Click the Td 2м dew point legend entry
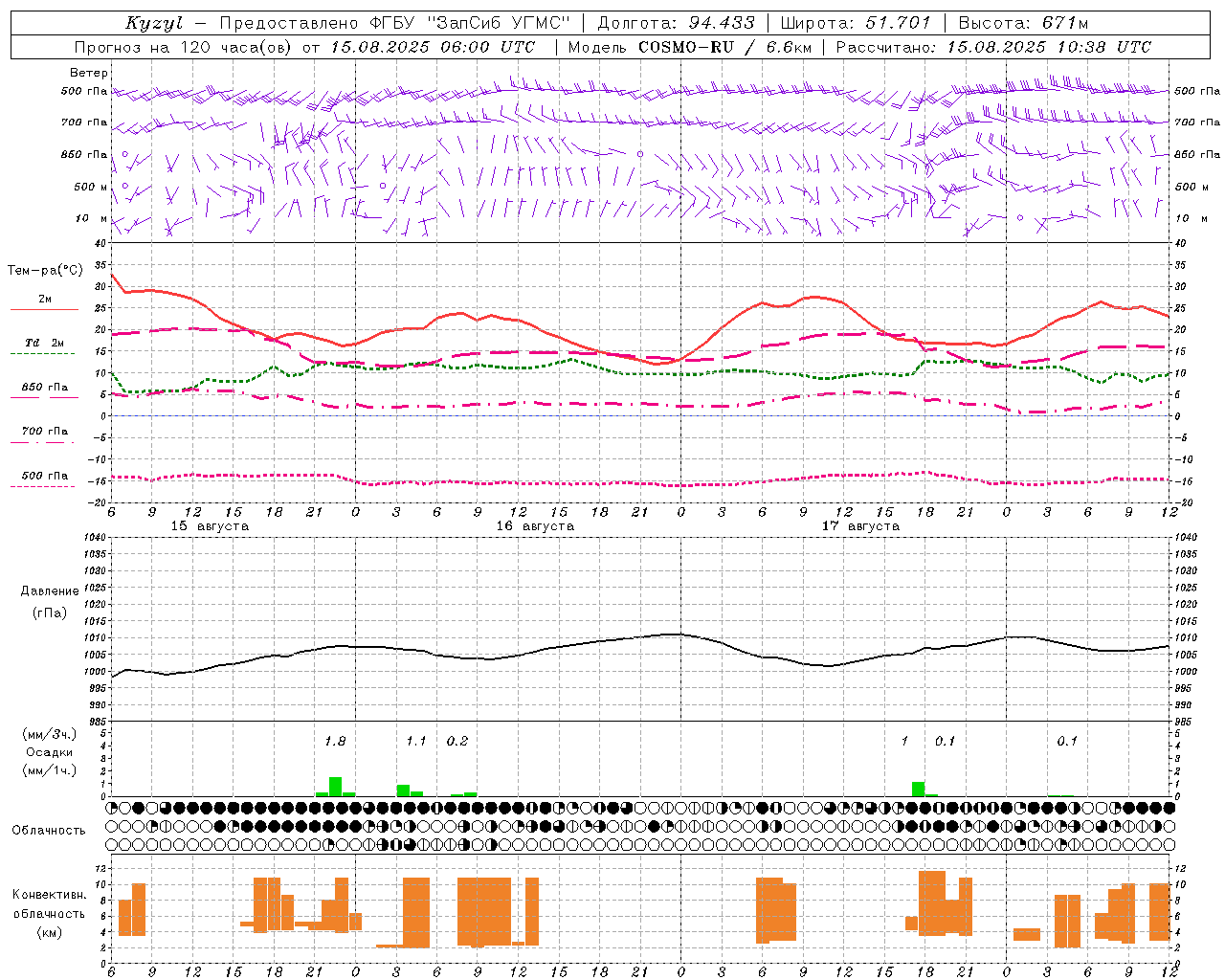This screenshot has width=1225, height=980. coord(44,343)
